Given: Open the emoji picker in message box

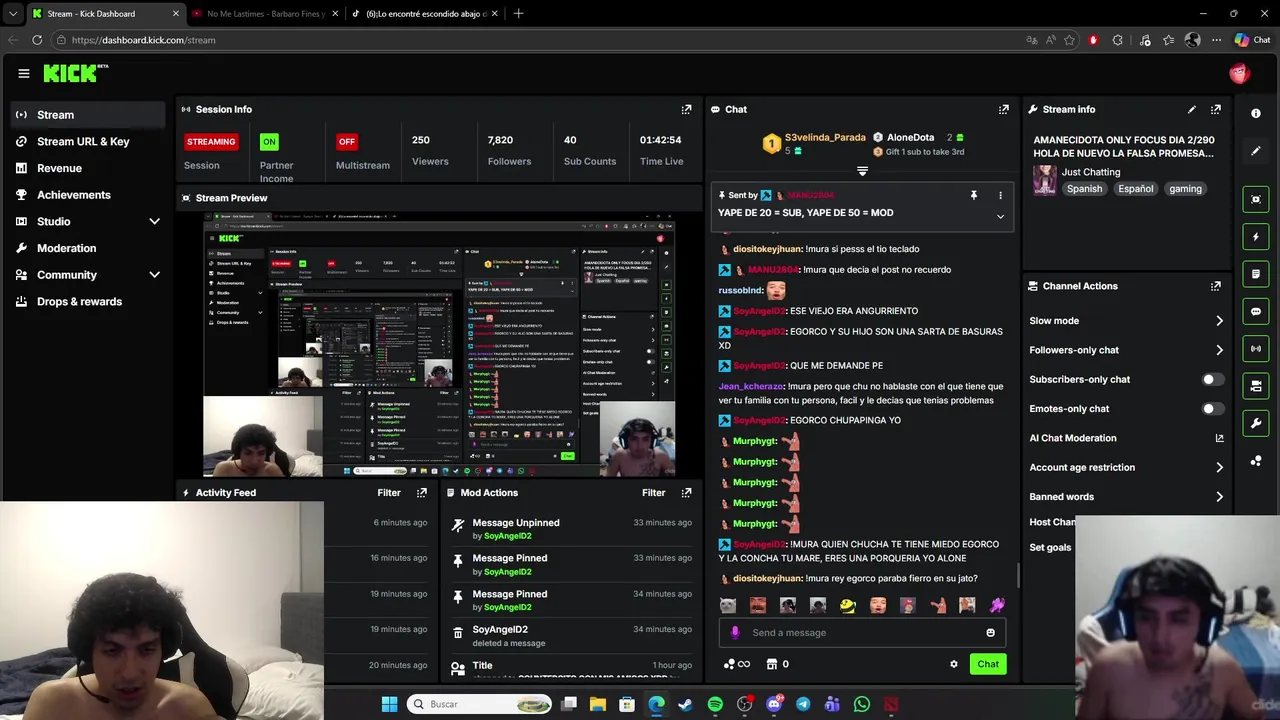Looking at the screenshot, I should 990,632.
